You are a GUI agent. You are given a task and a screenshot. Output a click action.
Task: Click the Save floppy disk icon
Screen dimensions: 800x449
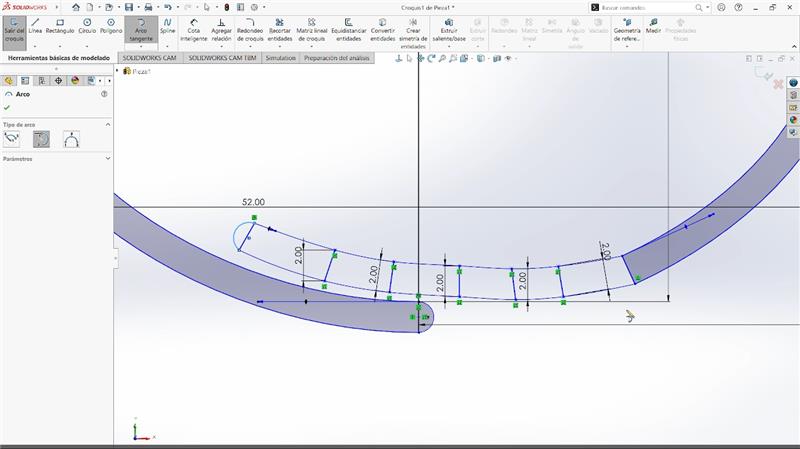click(x=129, y=7)
